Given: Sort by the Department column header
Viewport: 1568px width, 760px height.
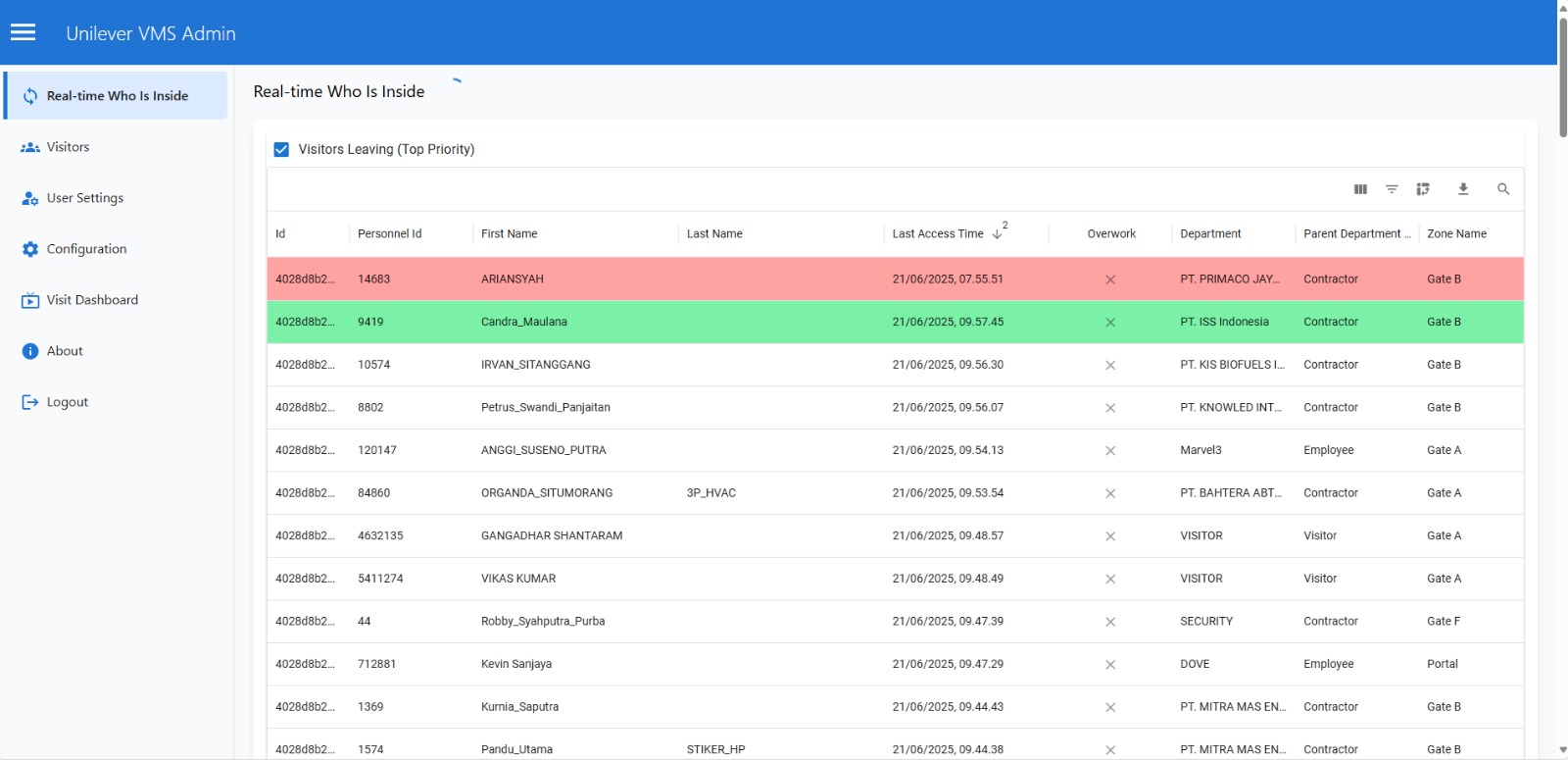Looking at the screenshot, I should (x=1210, y=234).
